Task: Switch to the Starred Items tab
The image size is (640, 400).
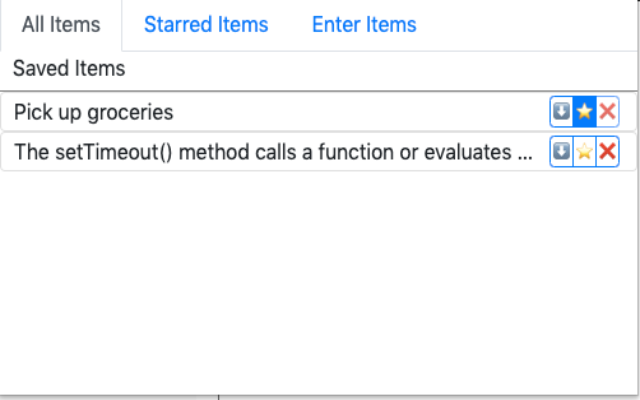Action: (206, 24)
